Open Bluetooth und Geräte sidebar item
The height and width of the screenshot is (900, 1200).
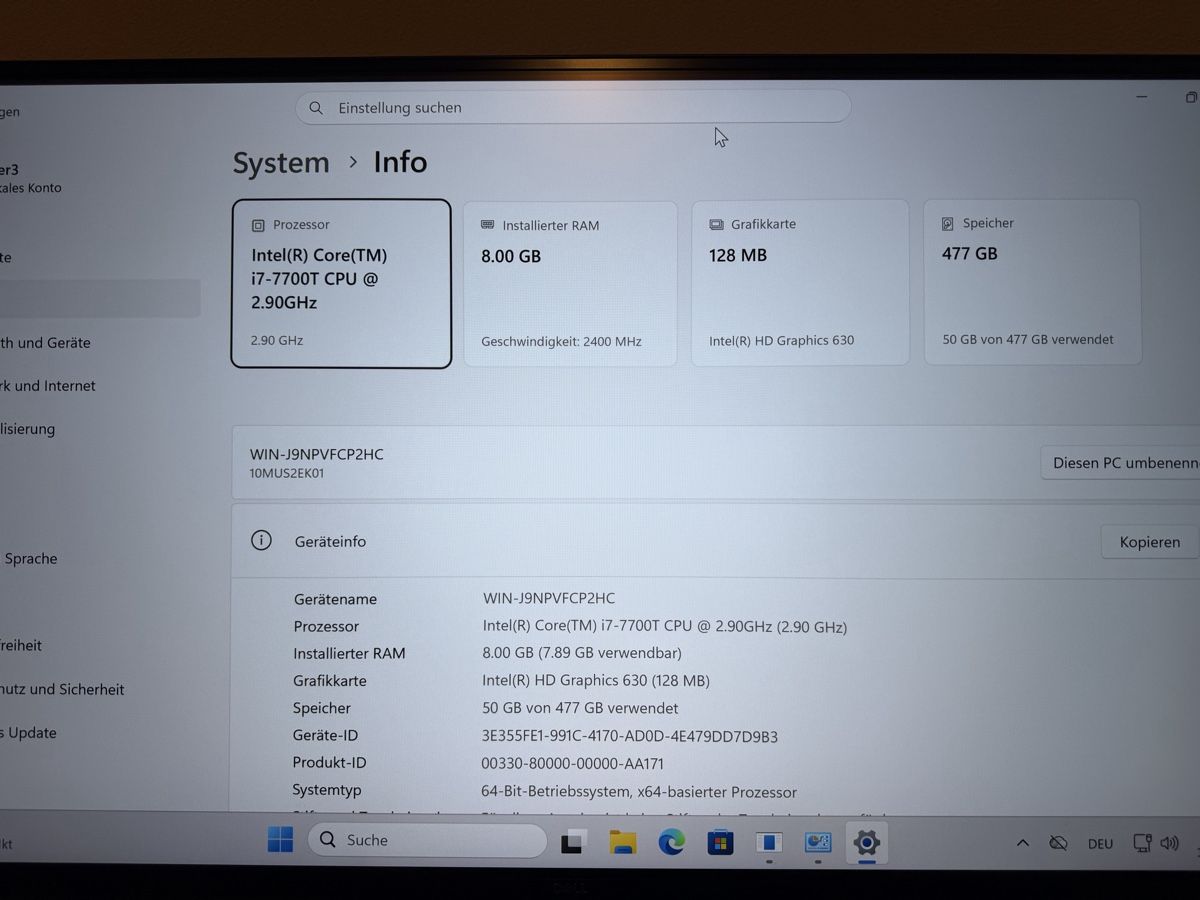(45, 343)
